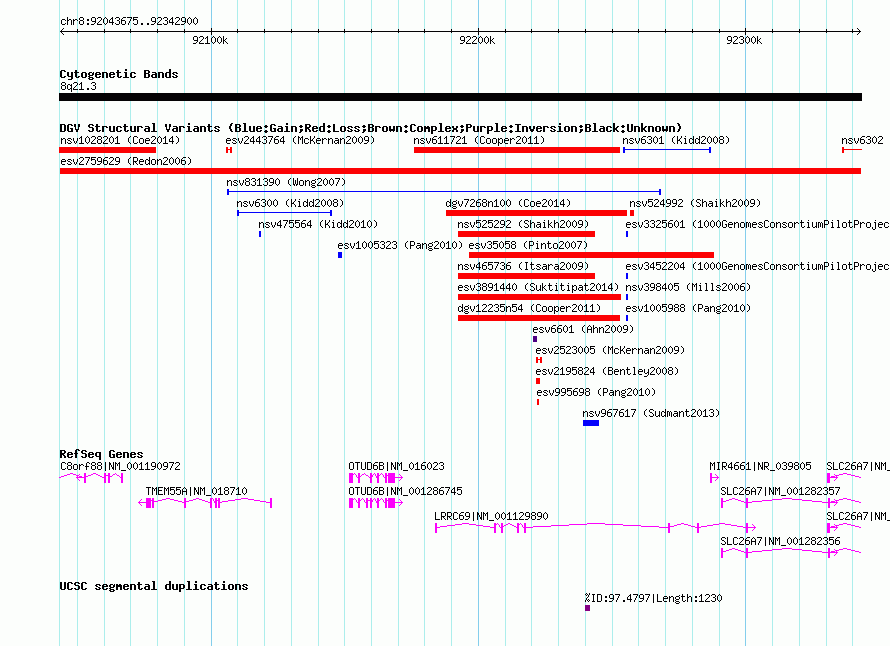This screenshot has height=646, width=890.
Task: Open the OTUD6B|NM_001286745 gene label
Action: pyautogui.click(x=405, y=491)
